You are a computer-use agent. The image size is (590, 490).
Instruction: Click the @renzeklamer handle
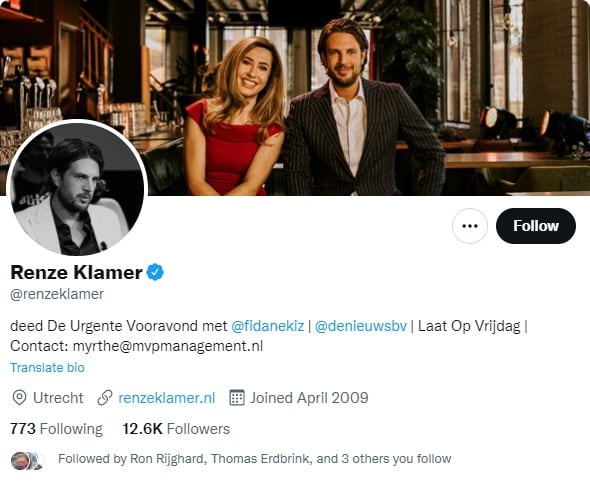coord(57,294)
